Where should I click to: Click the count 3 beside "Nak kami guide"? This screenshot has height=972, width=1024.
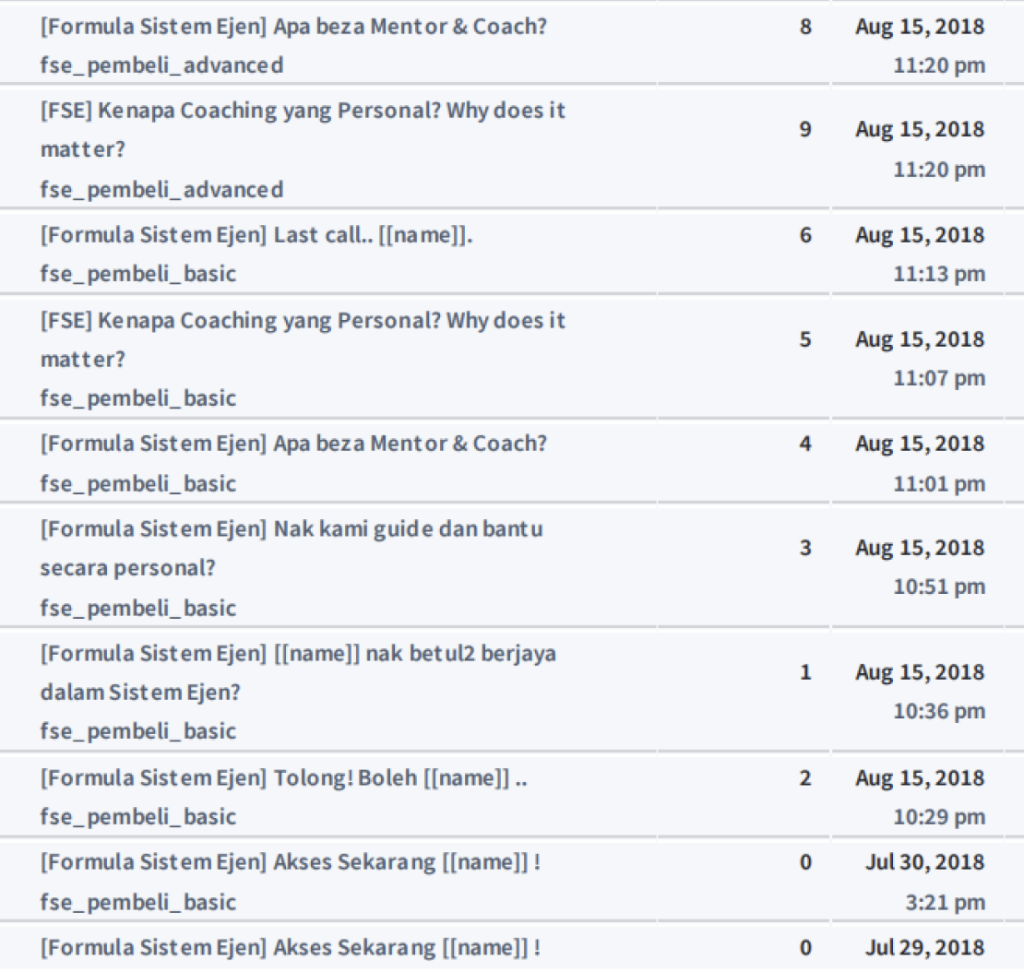click(x=806, y=549)
